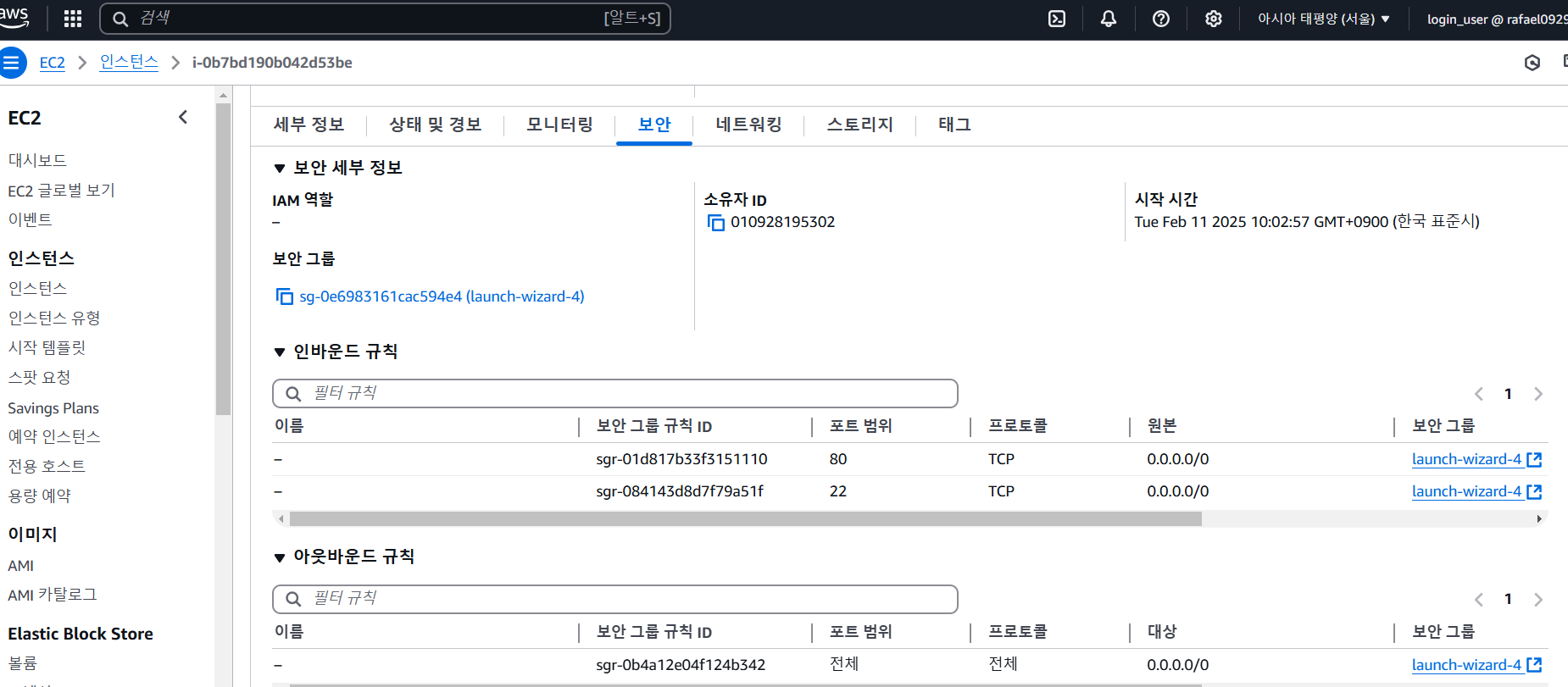Open external link icon for port 22 rule

[x=1534, y=491]
